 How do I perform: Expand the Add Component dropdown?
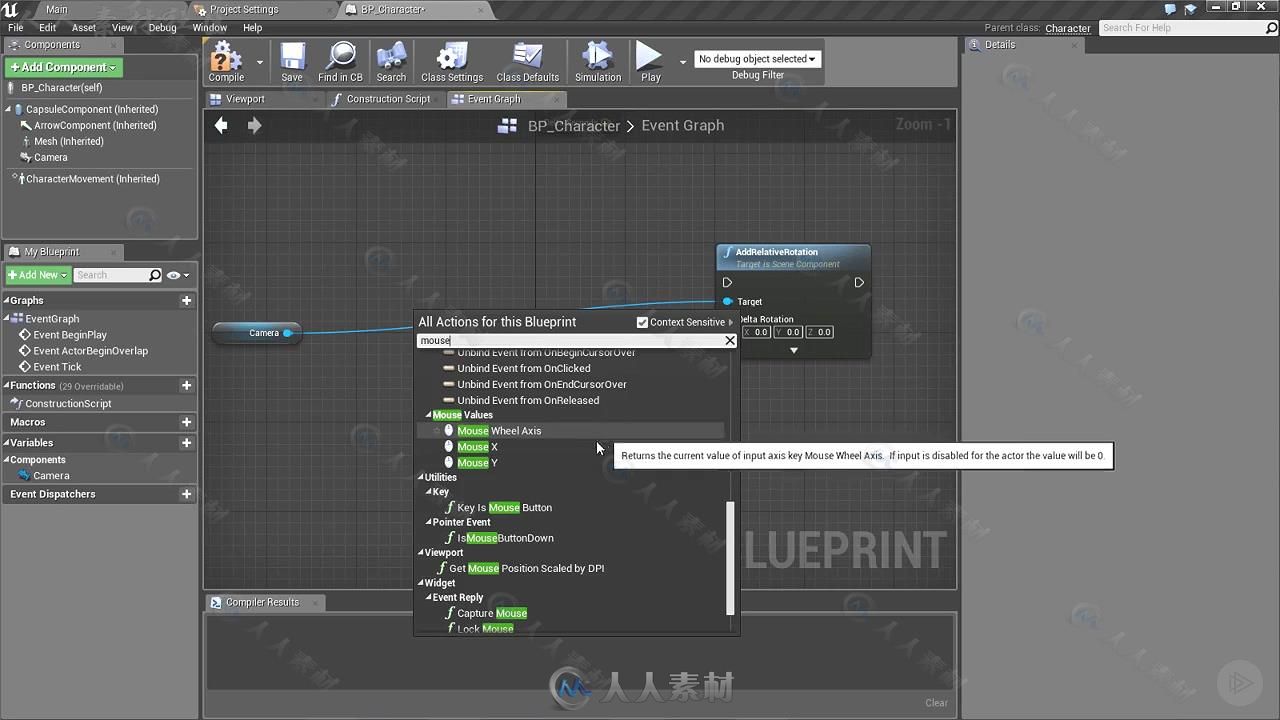(64, 67)
